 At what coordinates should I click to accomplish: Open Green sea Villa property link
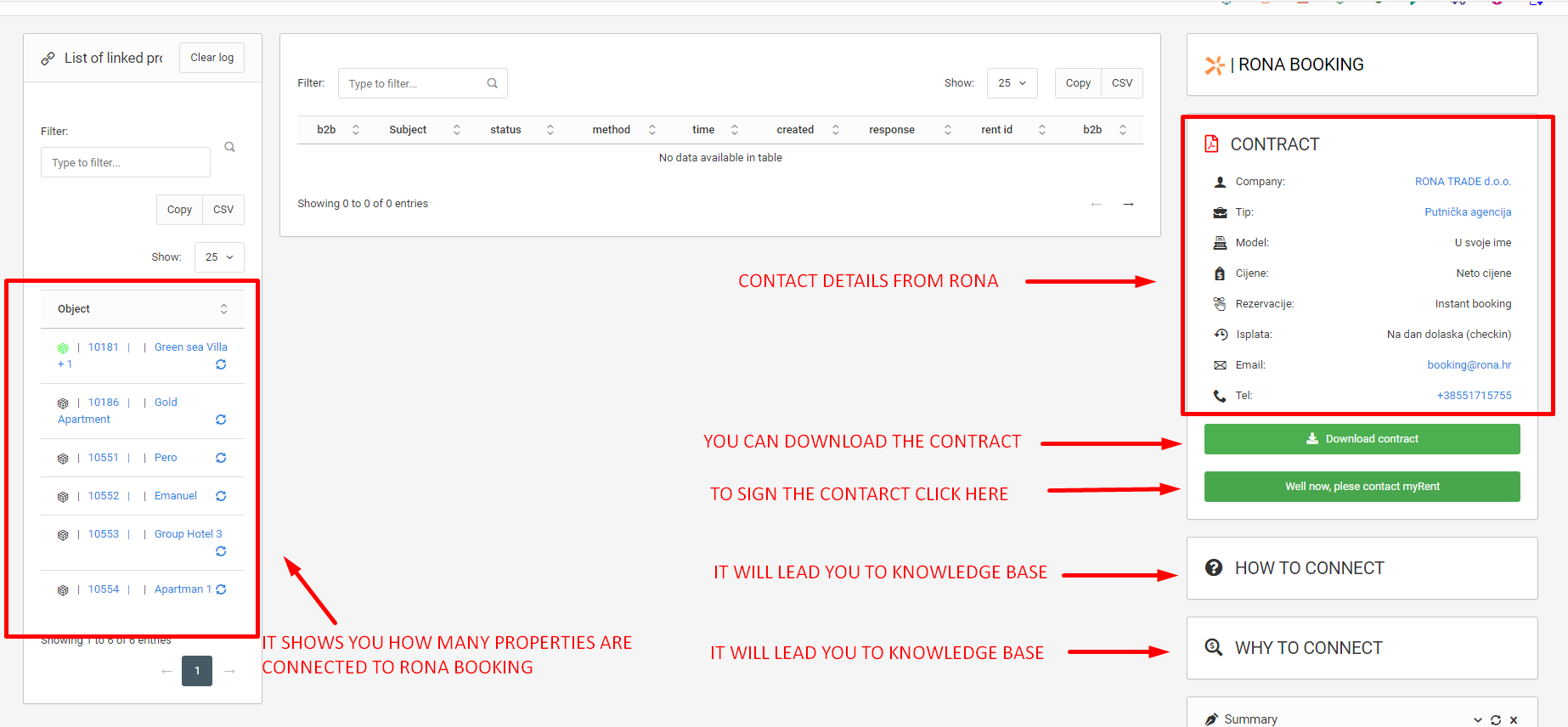click(x=191, y=347)
